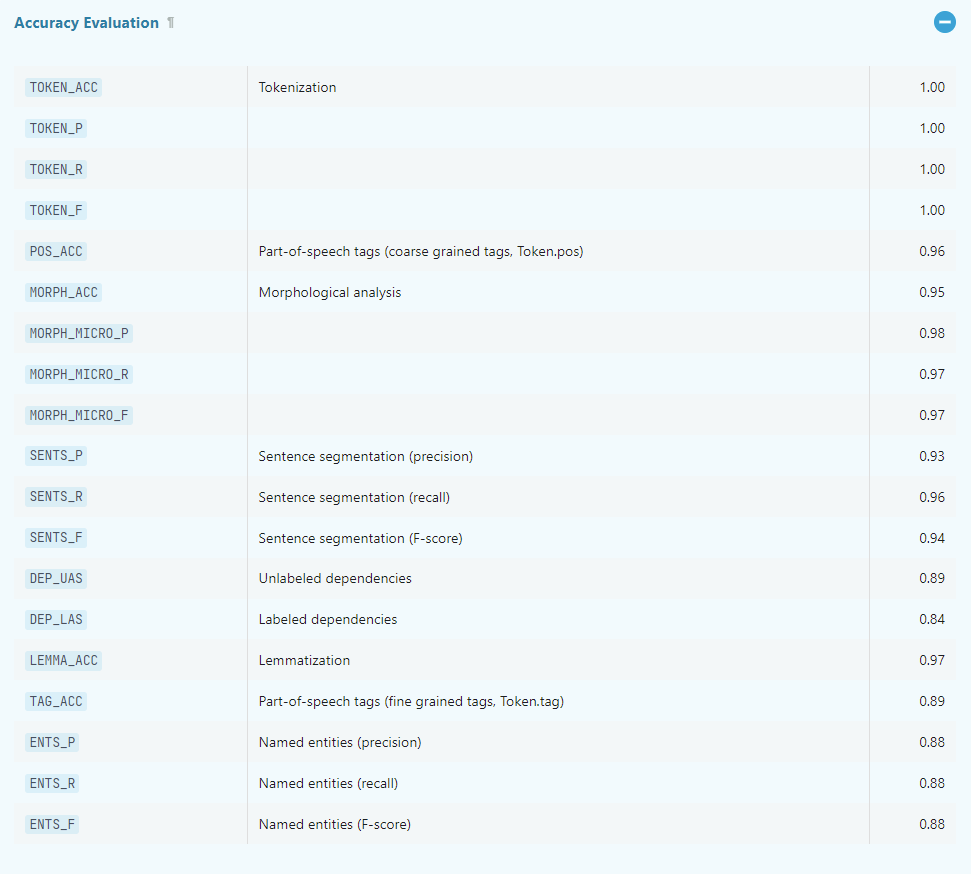The width and height of the screenshot is (971, 874).
Task: Select the ENTS_R code label
Action: click(53, 783)
